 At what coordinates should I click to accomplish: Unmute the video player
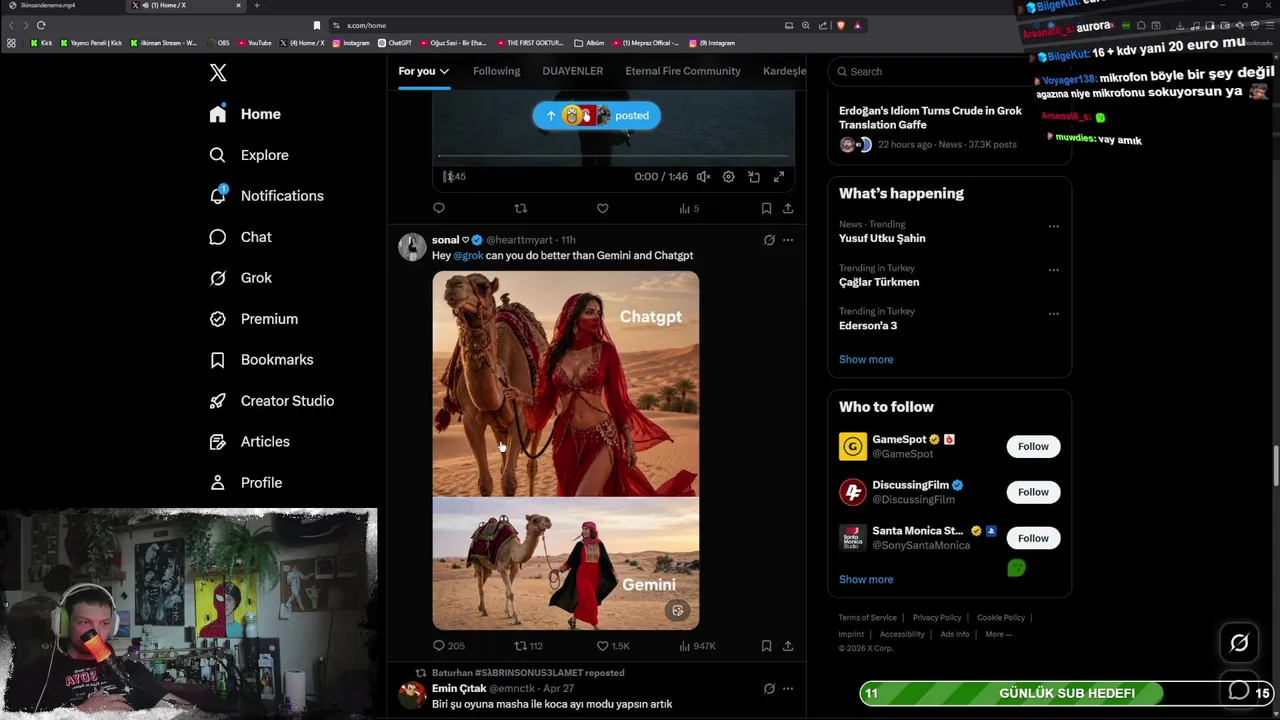pos(703,177)
